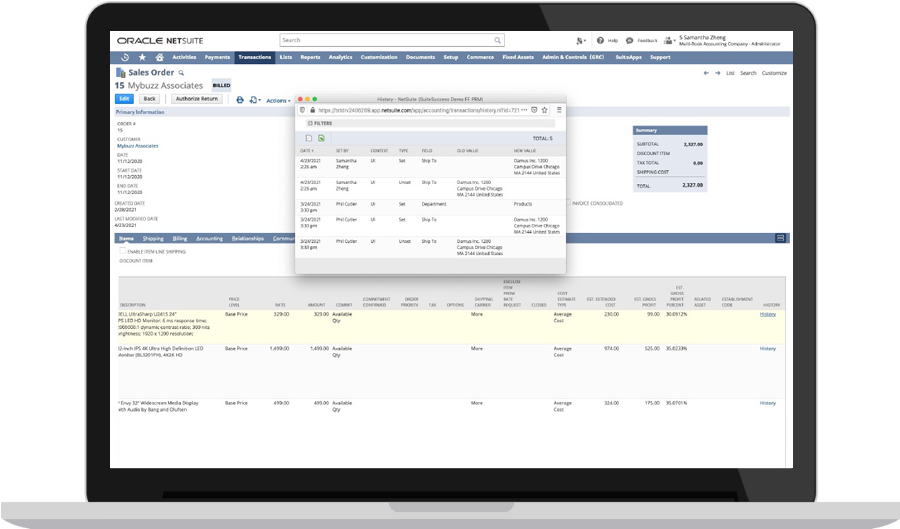
Task: Click the Authorize Return button
Action: tap(197, 99)
